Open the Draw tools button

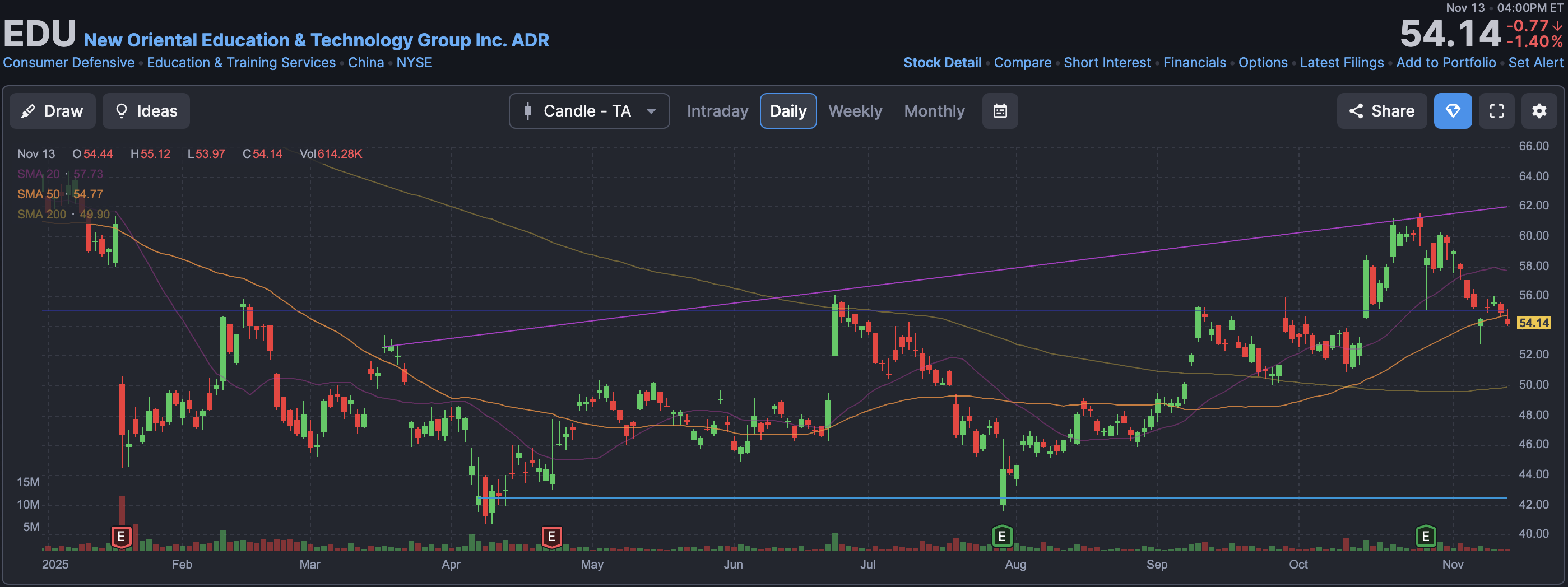(52, 111)
